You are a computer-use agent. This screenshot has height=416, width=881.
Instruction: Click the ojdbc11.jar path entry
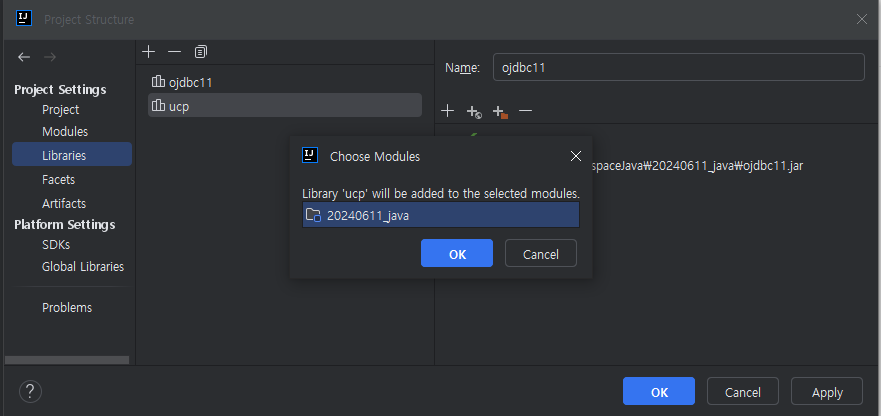pyautogui.click(x=697, y=166)
